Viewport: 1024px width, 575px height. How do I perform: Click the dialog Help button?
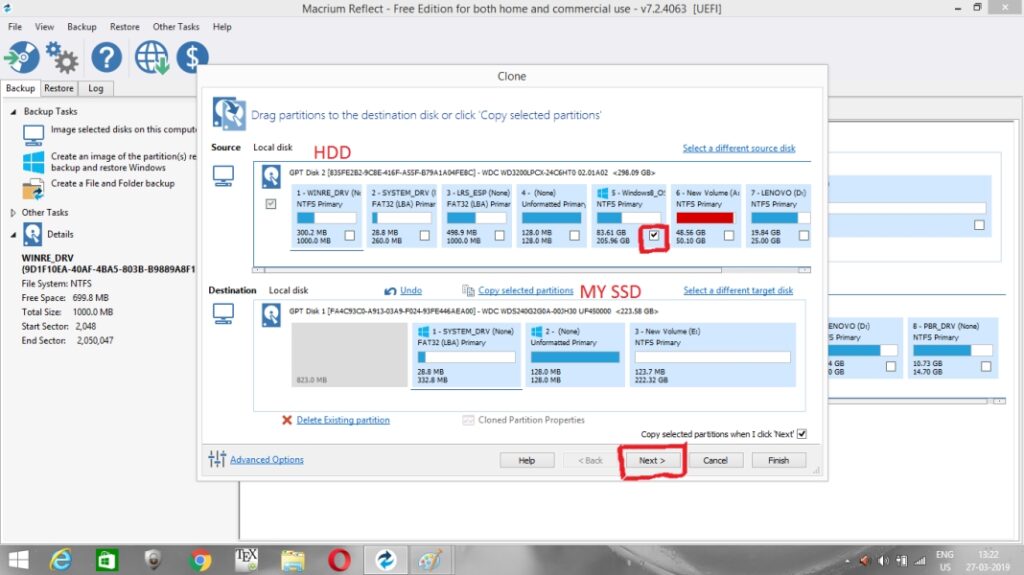coord(527,461)
